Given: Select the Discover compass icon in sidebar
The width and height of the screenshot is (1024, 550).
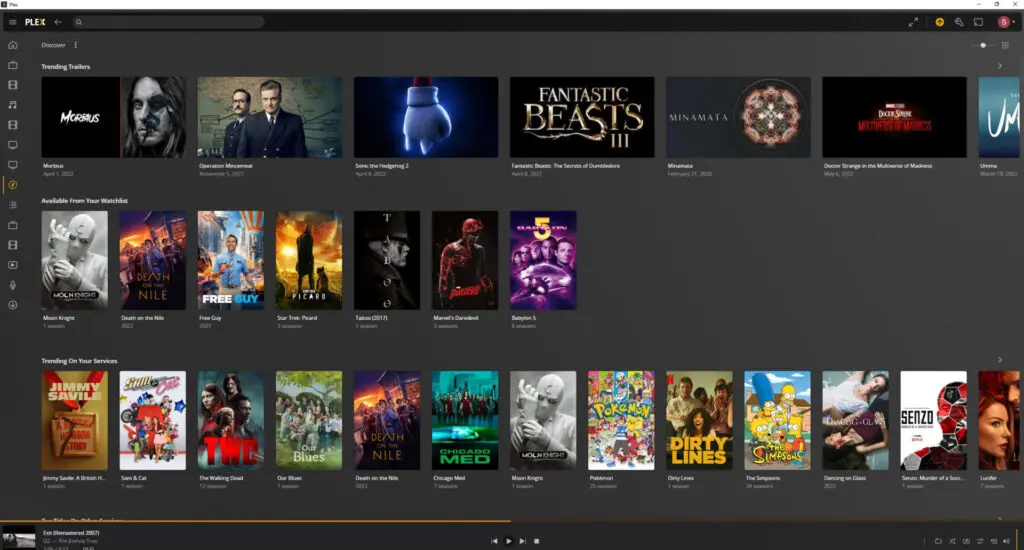Looking at the screenshot, I should pyautogui.click(x=12, y=185).
